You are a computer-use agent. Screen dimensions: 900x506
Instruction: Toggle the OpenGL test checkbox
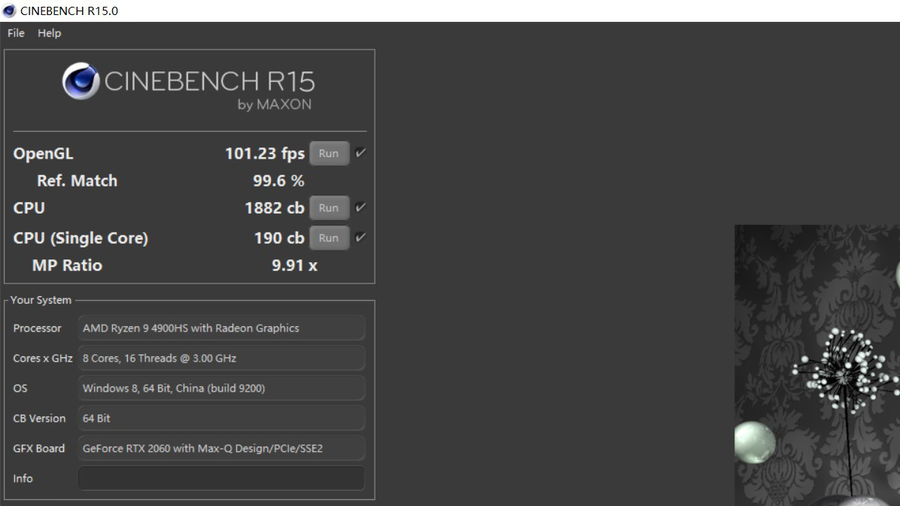(360, 153)
